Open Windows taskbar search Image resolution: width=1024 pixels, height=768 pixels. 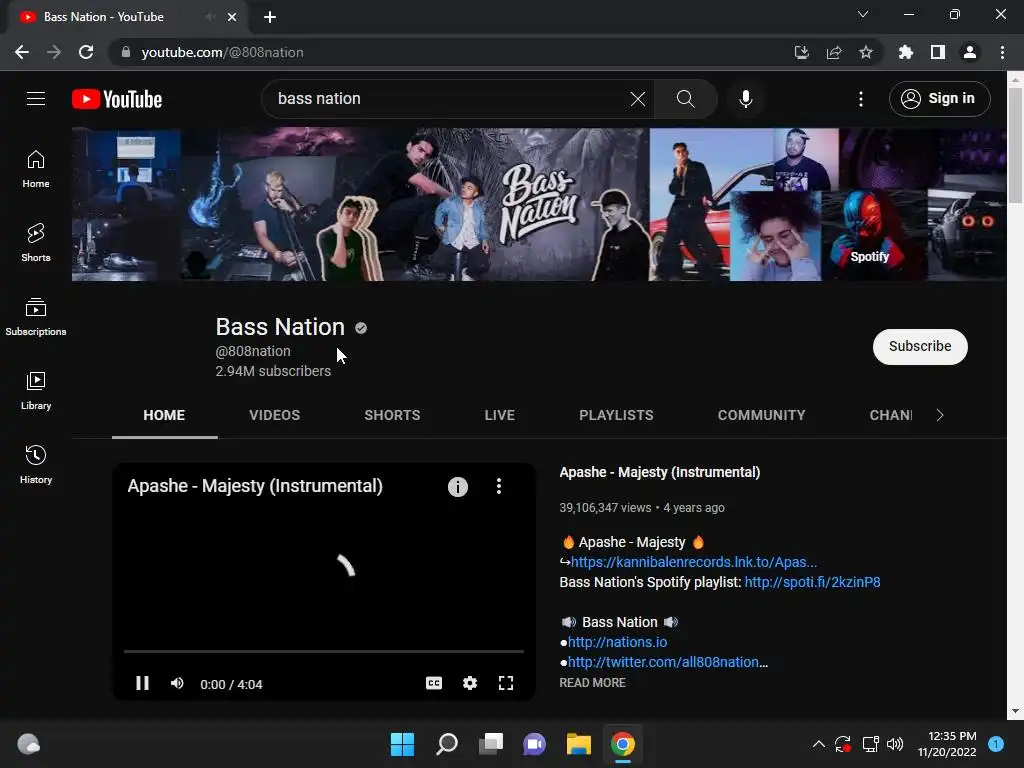click(x=447, y=744)
